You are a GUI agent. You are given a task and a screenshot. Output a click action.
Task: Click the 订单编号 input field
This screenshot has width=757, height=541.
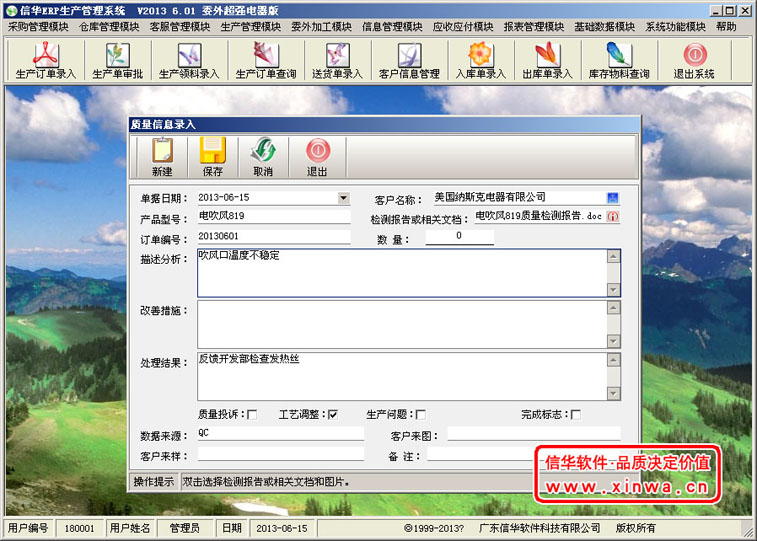tap(274, 236)
